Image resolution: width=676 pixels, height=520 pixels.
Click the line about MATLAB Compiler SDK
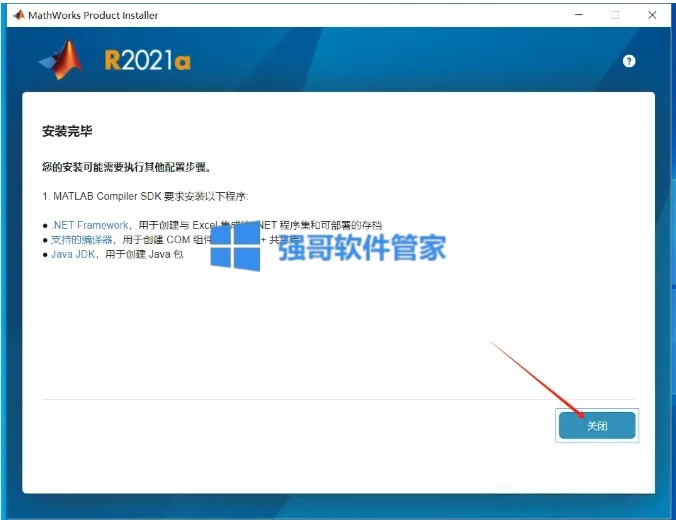coord(145,197)
